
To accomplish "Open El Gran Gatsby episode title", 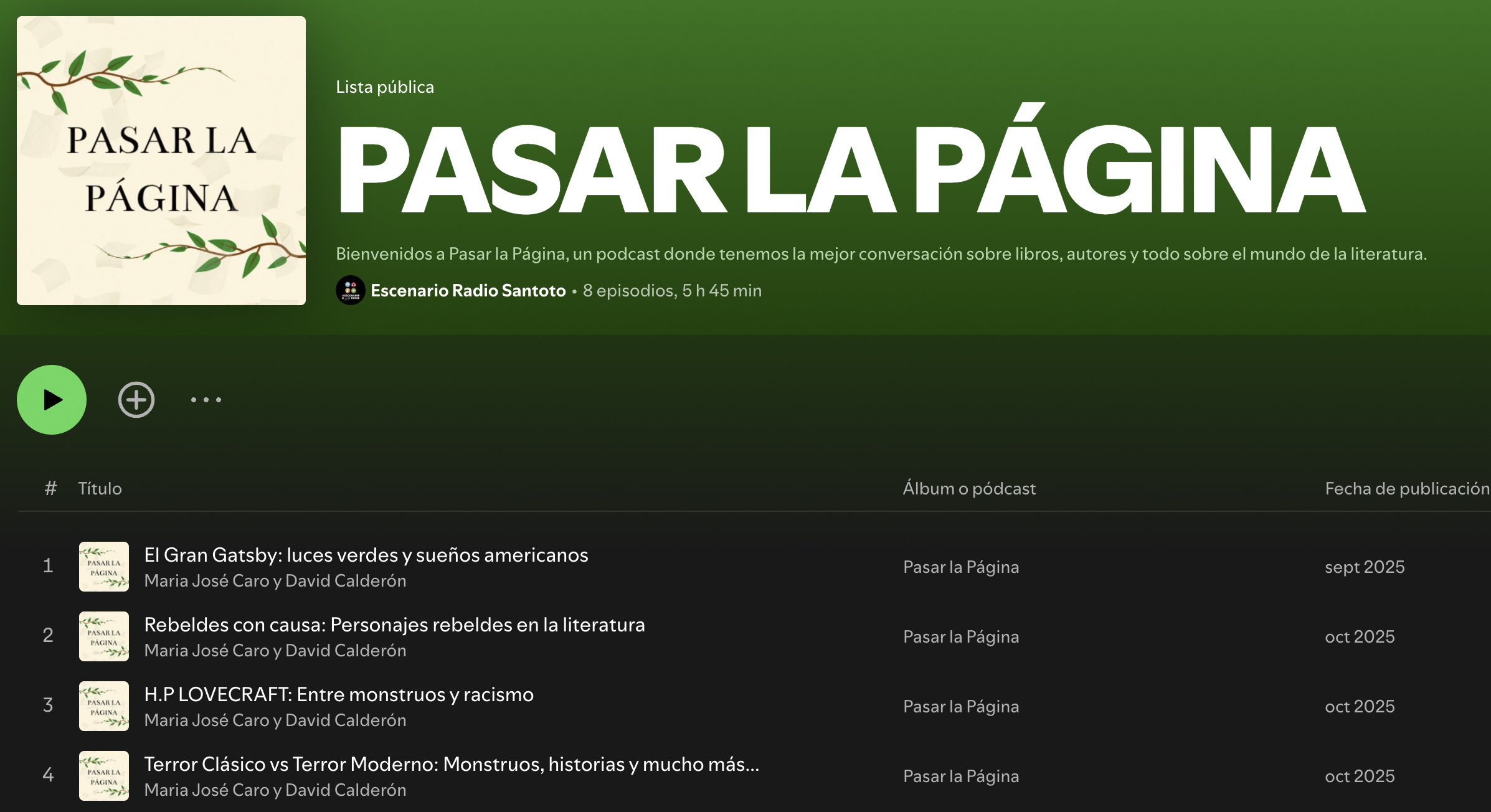I will (366, 555).
